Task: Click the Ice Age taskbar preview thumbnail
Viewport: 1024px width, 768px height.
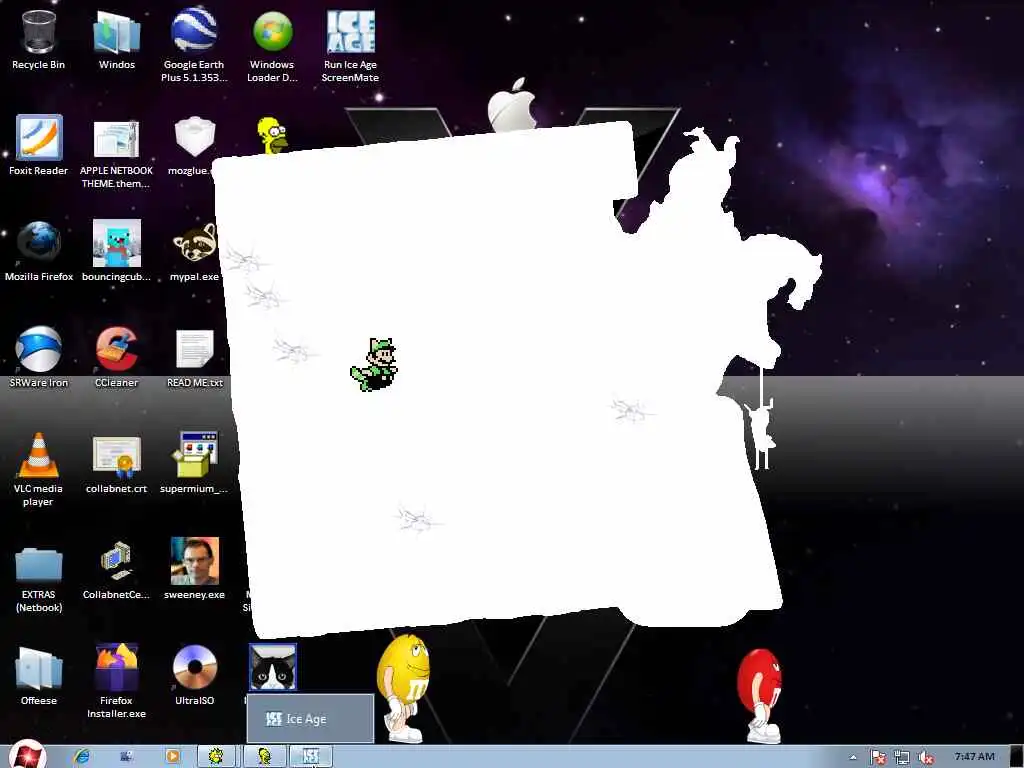Action: tap(310, 718)
